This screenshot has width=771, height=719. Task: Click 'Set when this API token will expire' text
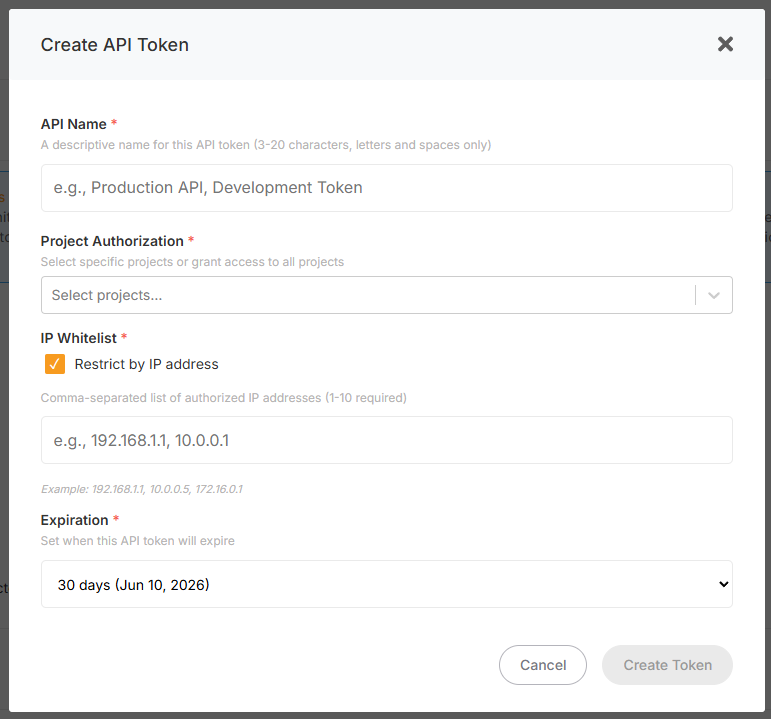pos(138,540)
